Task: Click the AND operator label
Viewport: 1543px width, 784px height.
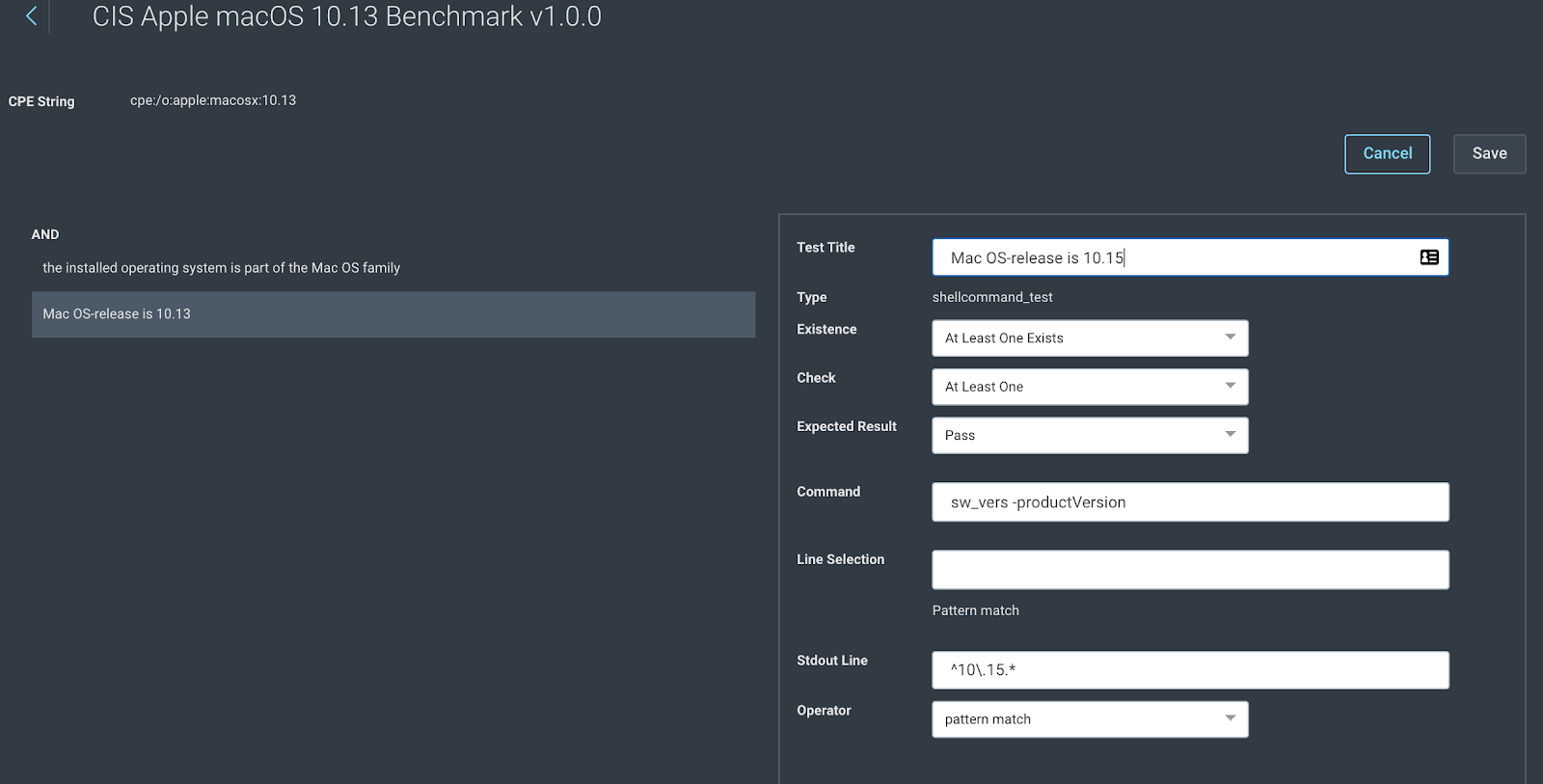Action: click(x=45, y=234)
